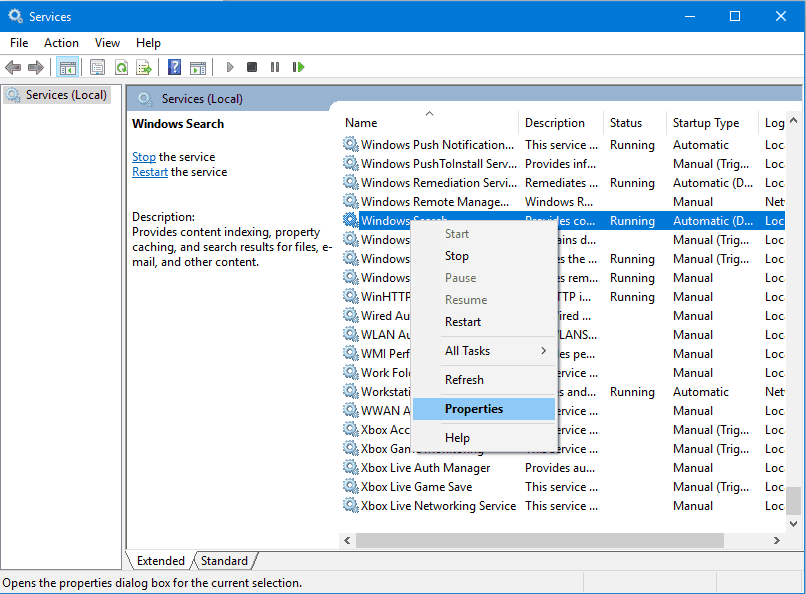806x594 pixels.
Task: Open the View menu
Action: tap(107, 43)
